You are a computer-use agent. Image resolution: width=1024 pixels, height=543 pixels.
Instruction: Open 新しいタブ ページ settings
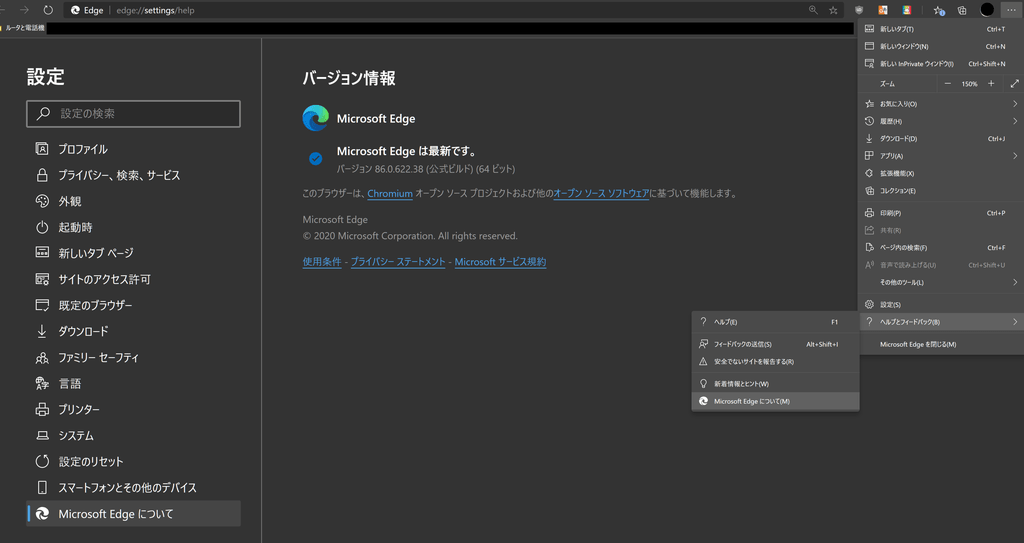(133, 253)
